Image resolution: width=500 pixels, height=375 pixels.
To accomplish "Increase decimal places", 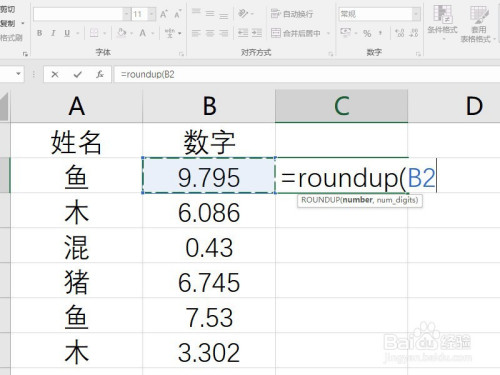I will click(x=399, y=33).
